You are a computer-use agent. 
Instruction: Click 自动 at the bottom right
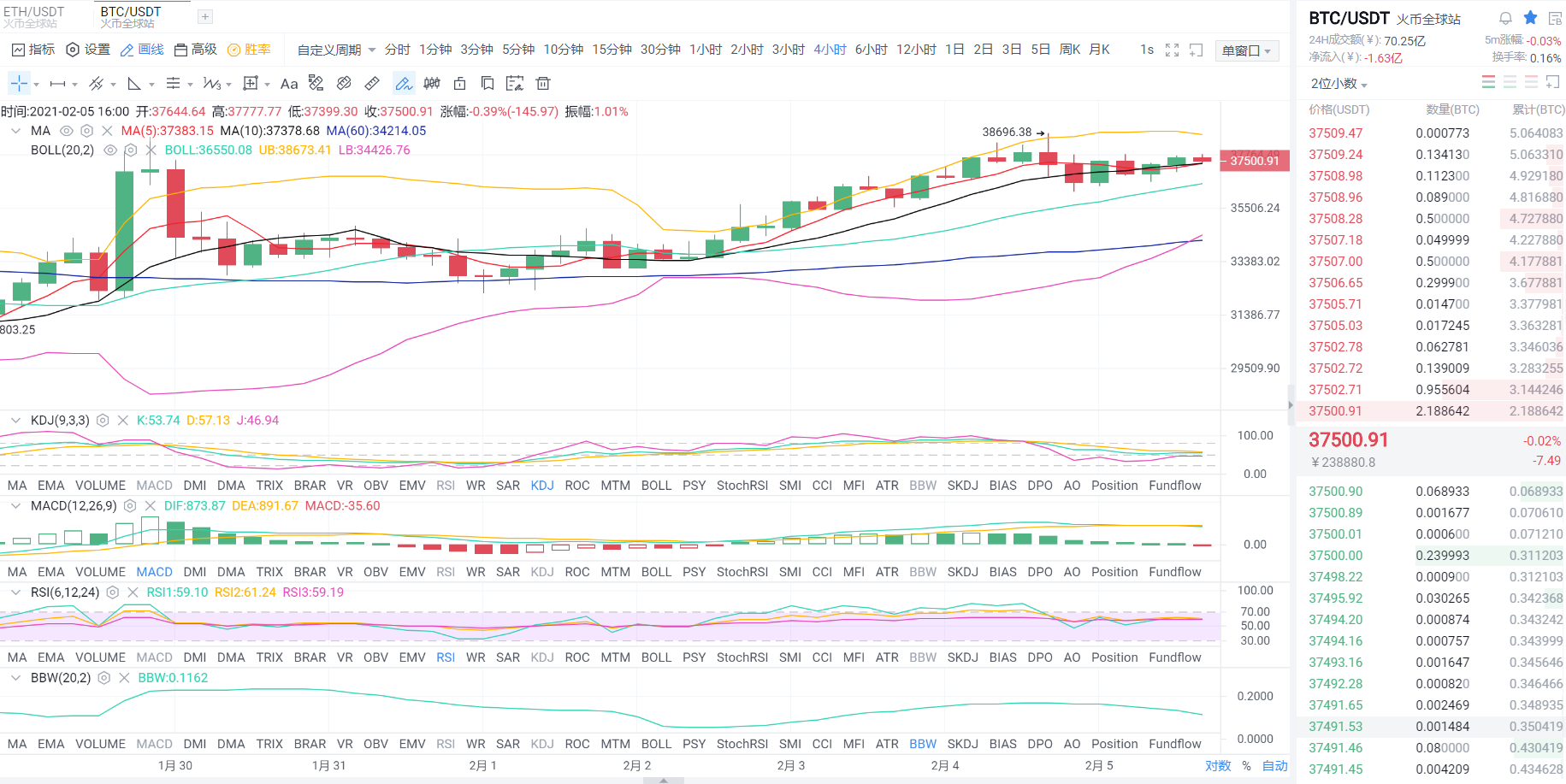tap(1274, 765)
